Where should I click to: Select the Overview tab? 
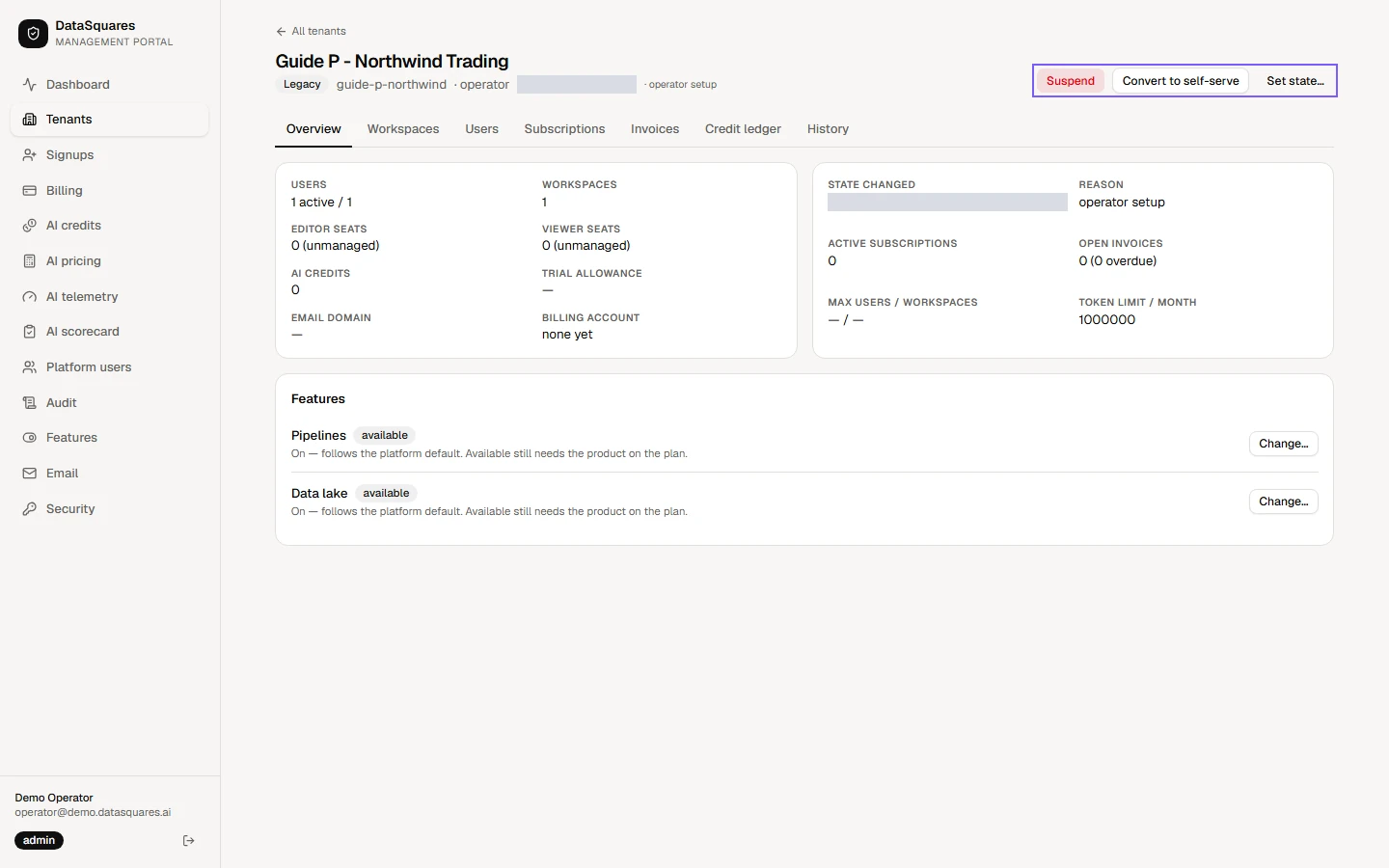pyautogui.click(x=313, y=129)
